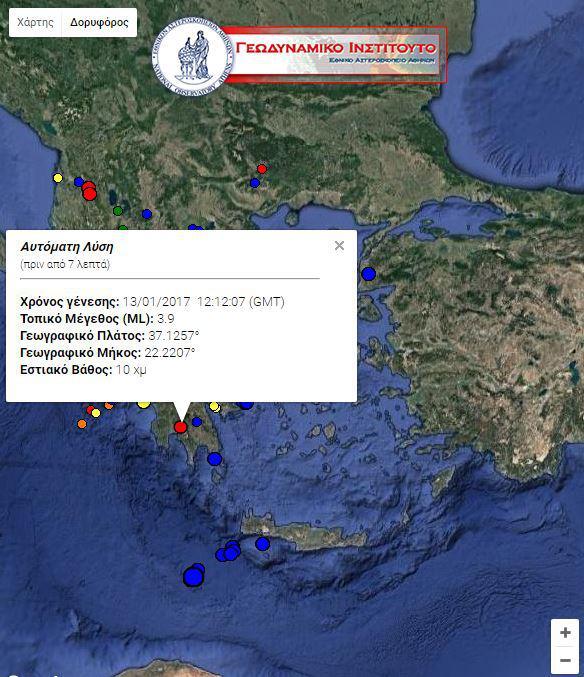The image size is (584, 677).
Task: Click the National Observatory circular seal
Action: tap(193, 56)
